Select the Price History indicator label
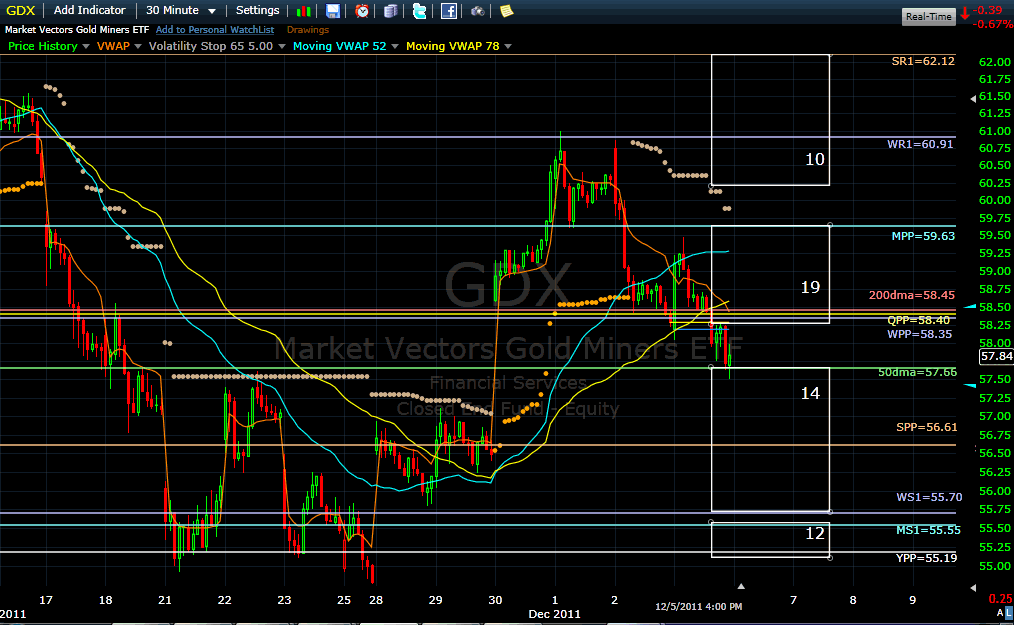 [x=43, y=46]
